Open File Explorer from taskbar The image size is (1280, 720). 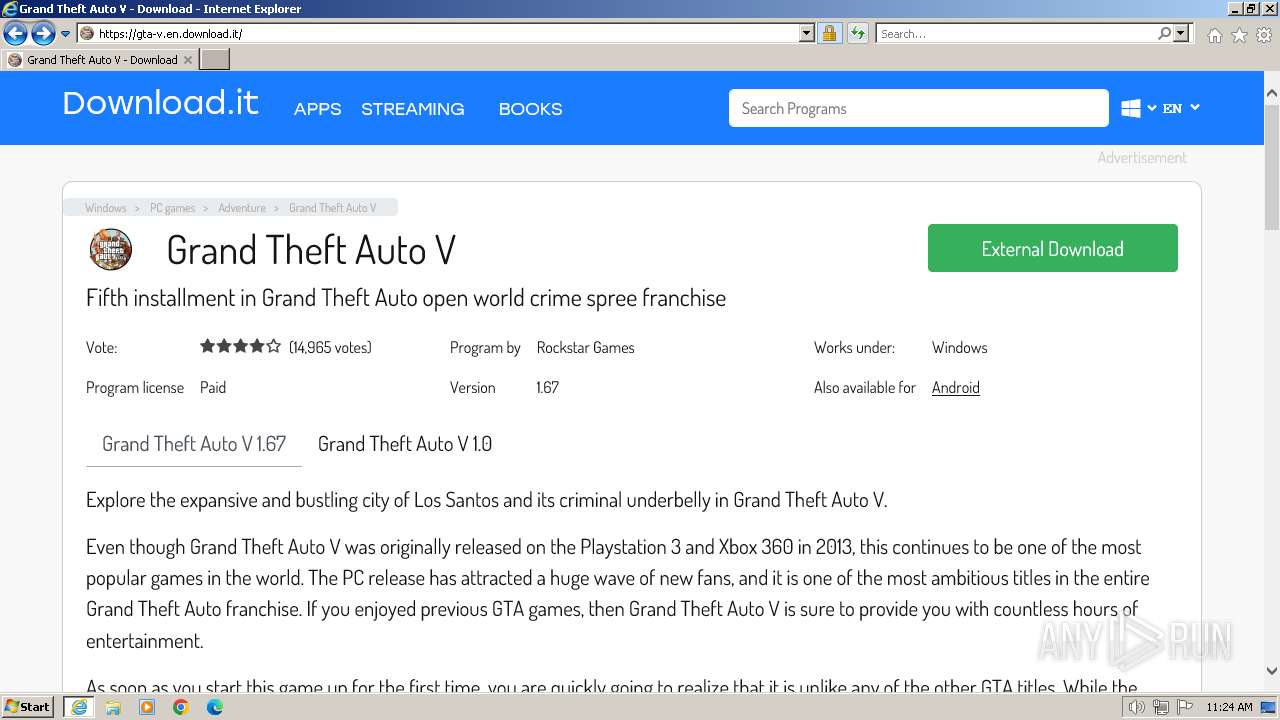click(113, 707)
